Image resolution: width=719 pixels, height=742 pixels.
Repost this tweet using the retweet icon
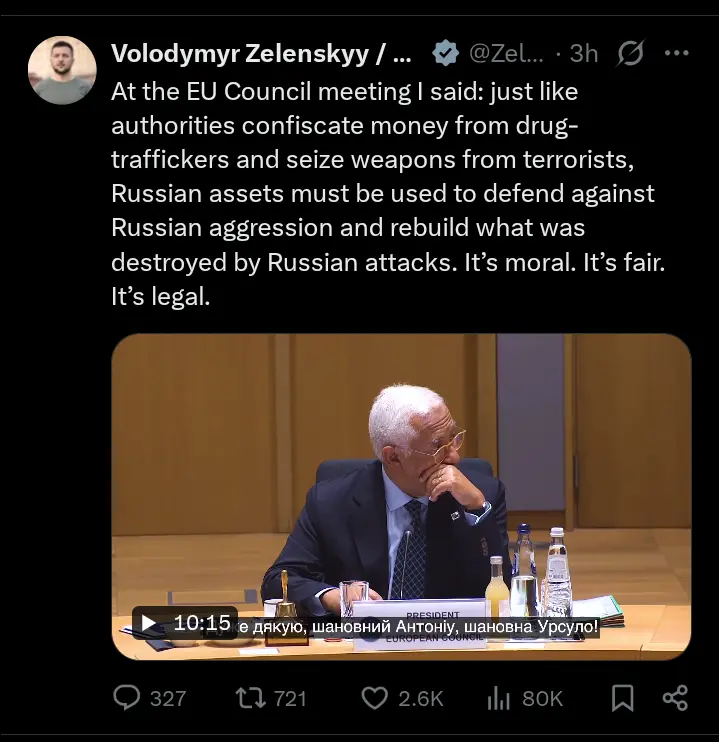click(x=250, y=697)
